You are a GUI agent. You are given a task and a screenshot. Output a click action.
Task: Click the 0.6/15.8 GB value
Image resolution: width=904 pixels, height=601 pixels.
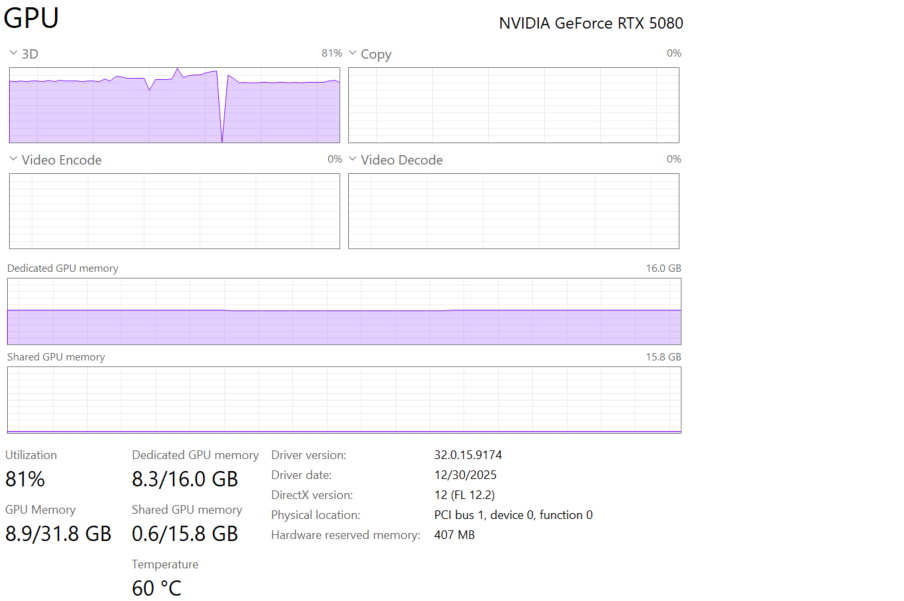pos(185,534)
